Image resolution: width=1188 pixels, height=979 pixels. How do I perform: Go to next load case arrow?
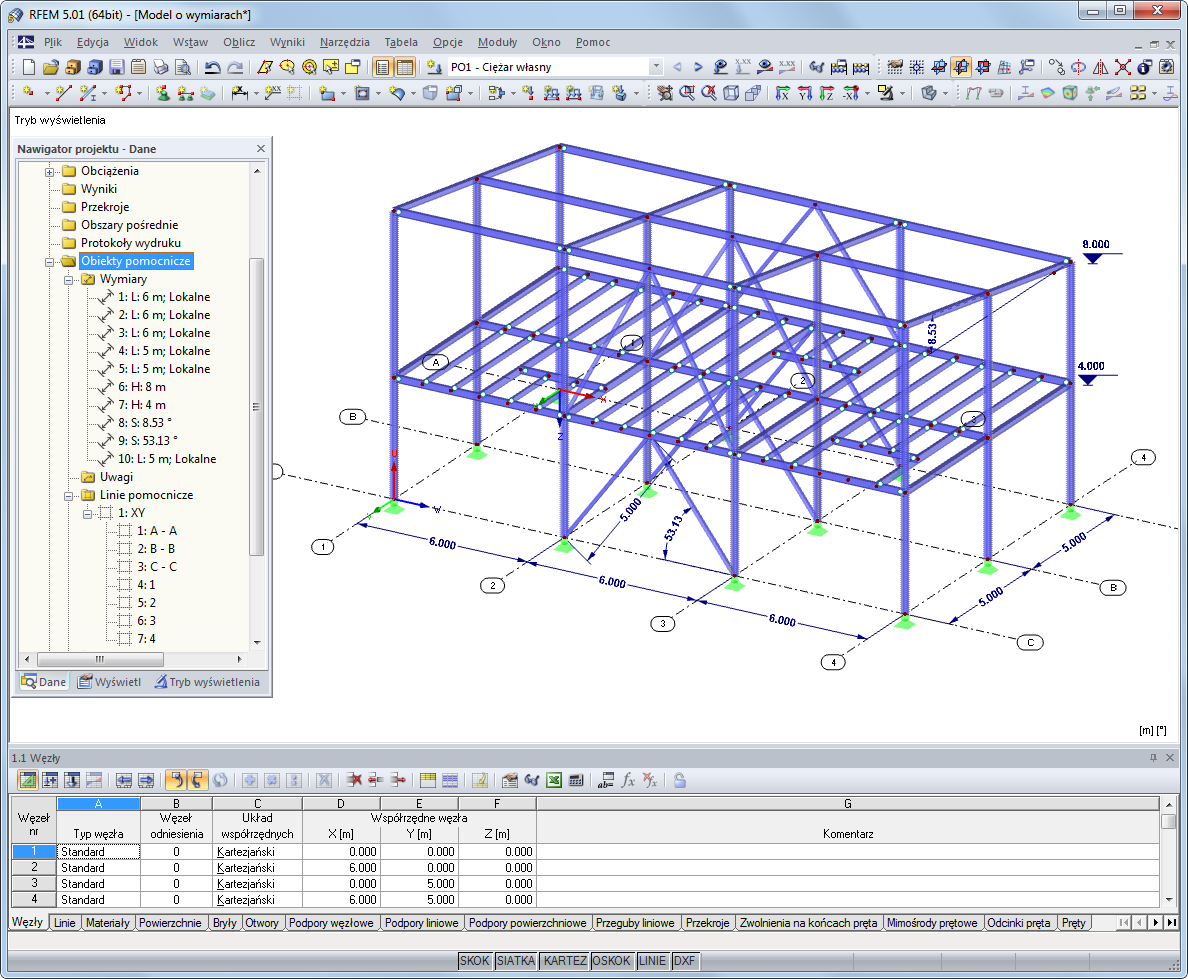point(699,67)
